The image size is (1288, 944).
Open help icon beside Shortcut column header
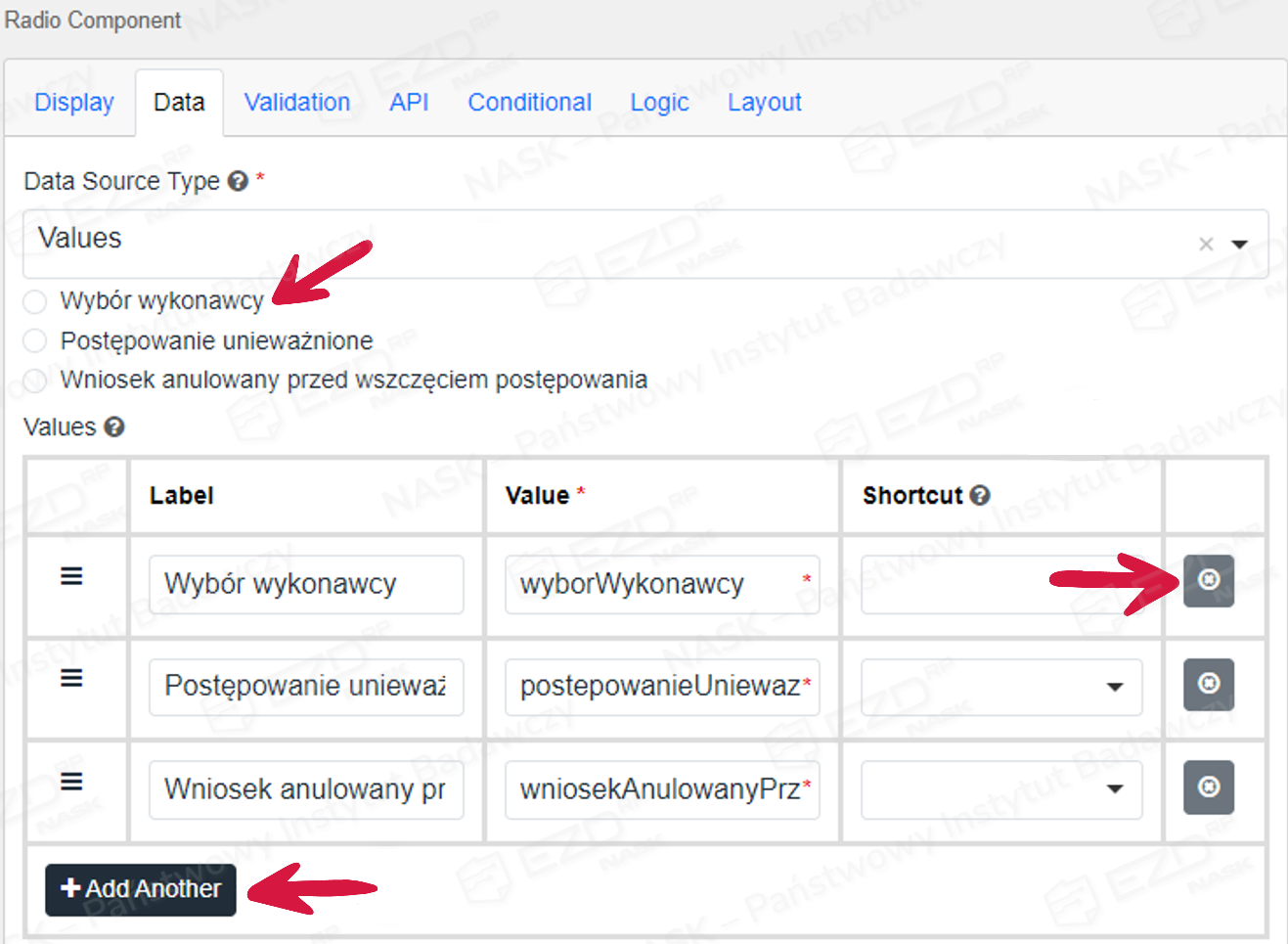[x=980, y=496]
